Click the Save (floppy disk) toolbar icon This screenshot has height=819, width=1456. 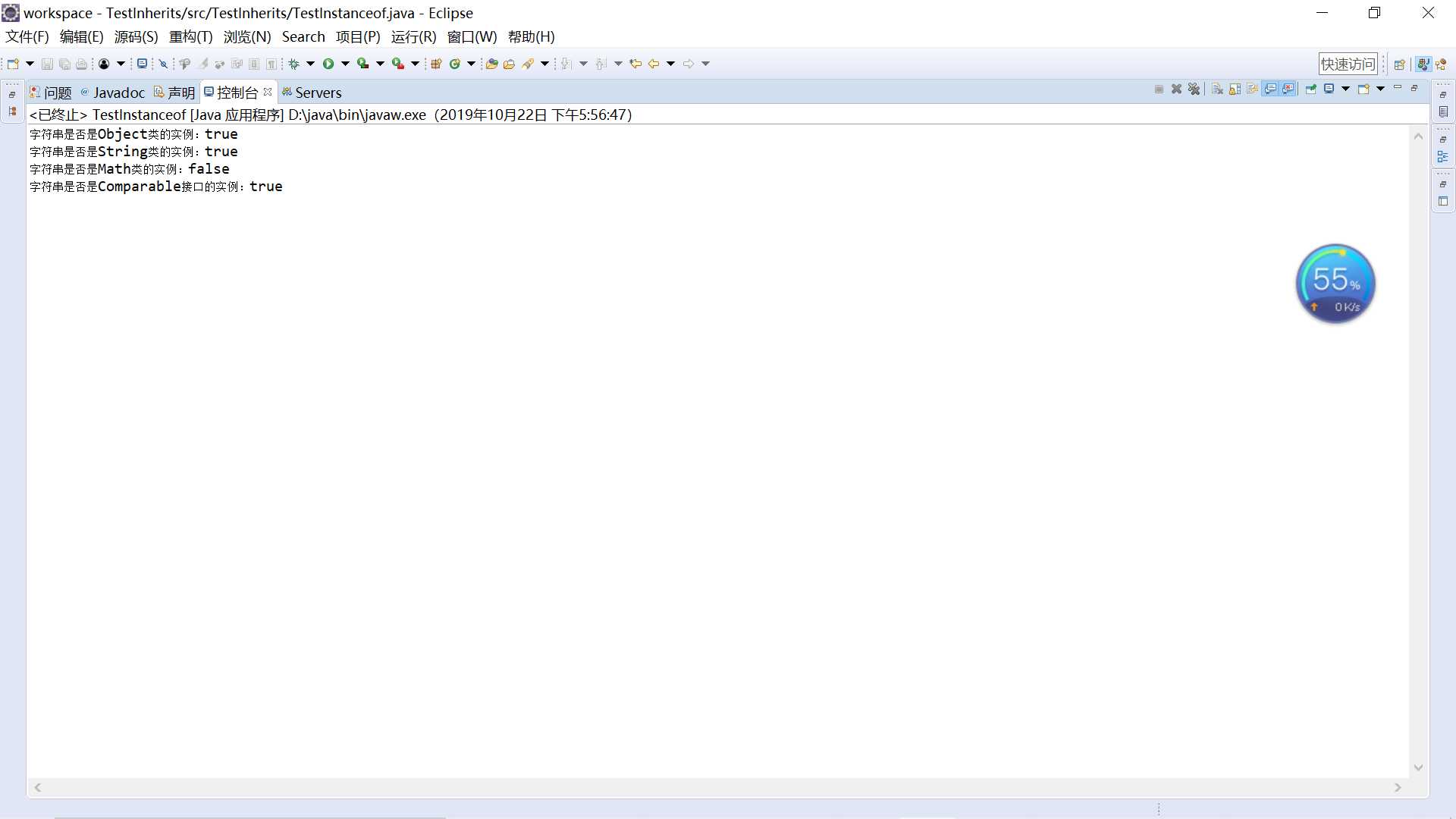pos(47,64)
